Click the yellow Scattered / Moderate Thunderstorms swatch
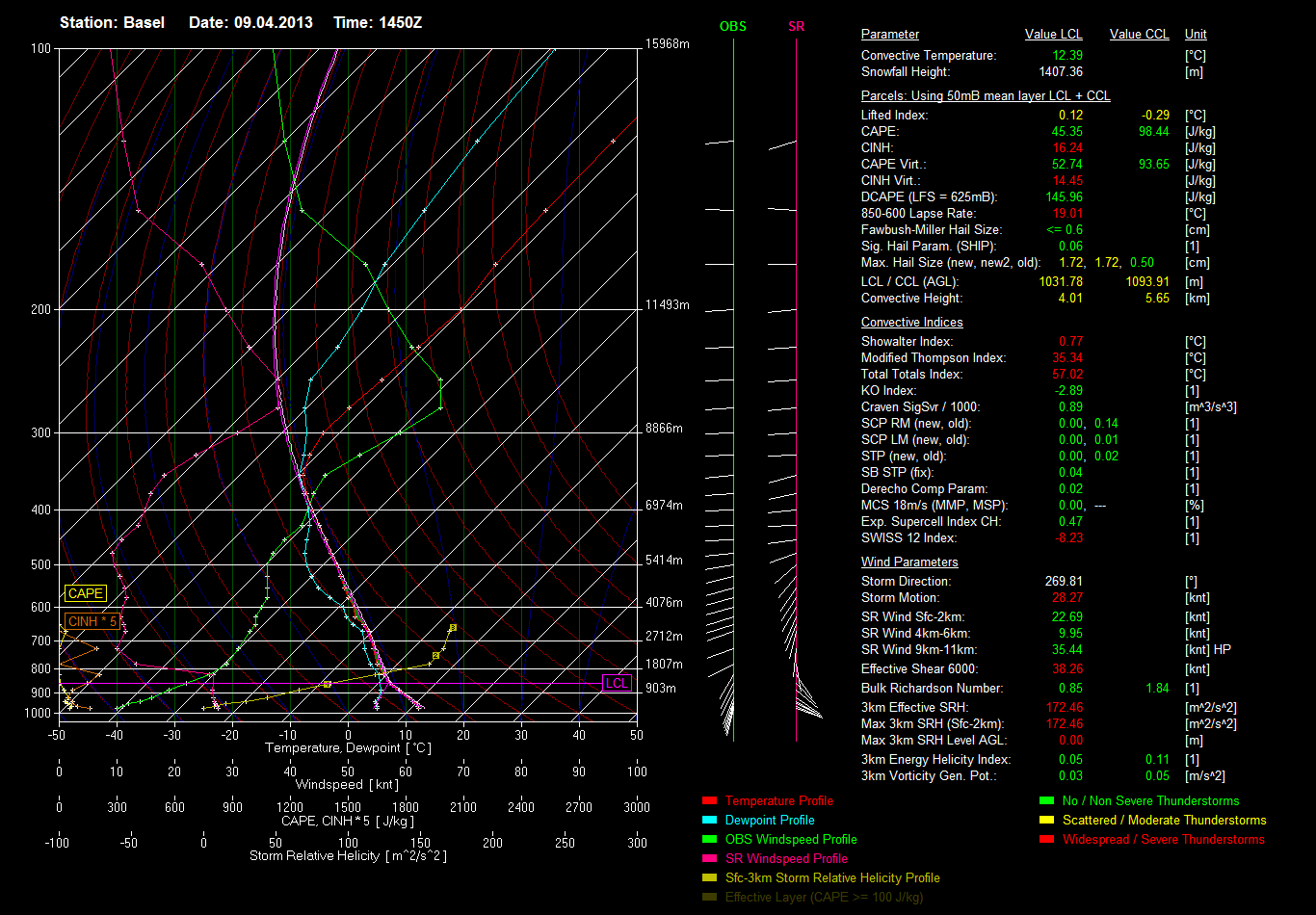1316x915 pixels. point(1046,821)
